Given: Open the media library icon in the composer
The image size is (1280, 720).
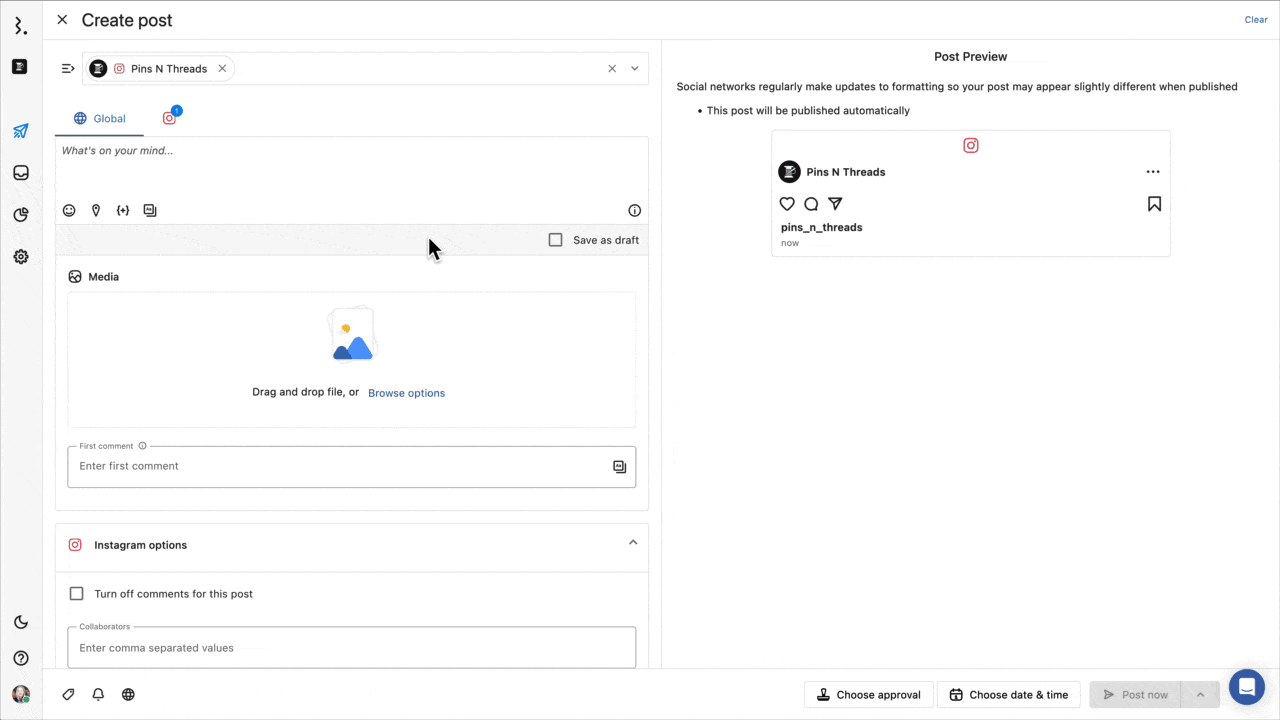Looking at the screenshot, I should [150, 210].
